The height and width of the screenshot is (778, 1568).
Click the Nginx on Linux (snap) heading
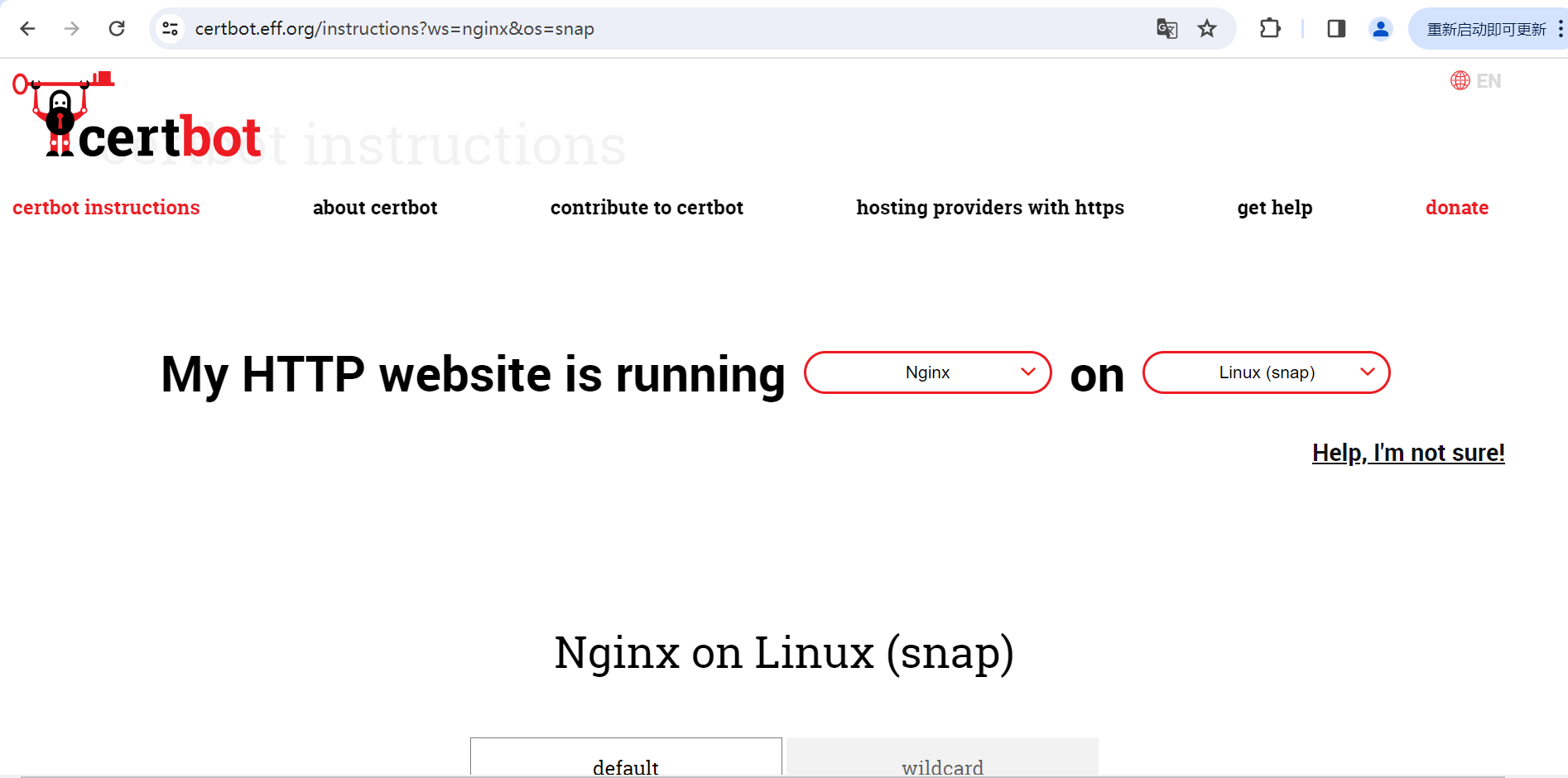pos(784,652)
